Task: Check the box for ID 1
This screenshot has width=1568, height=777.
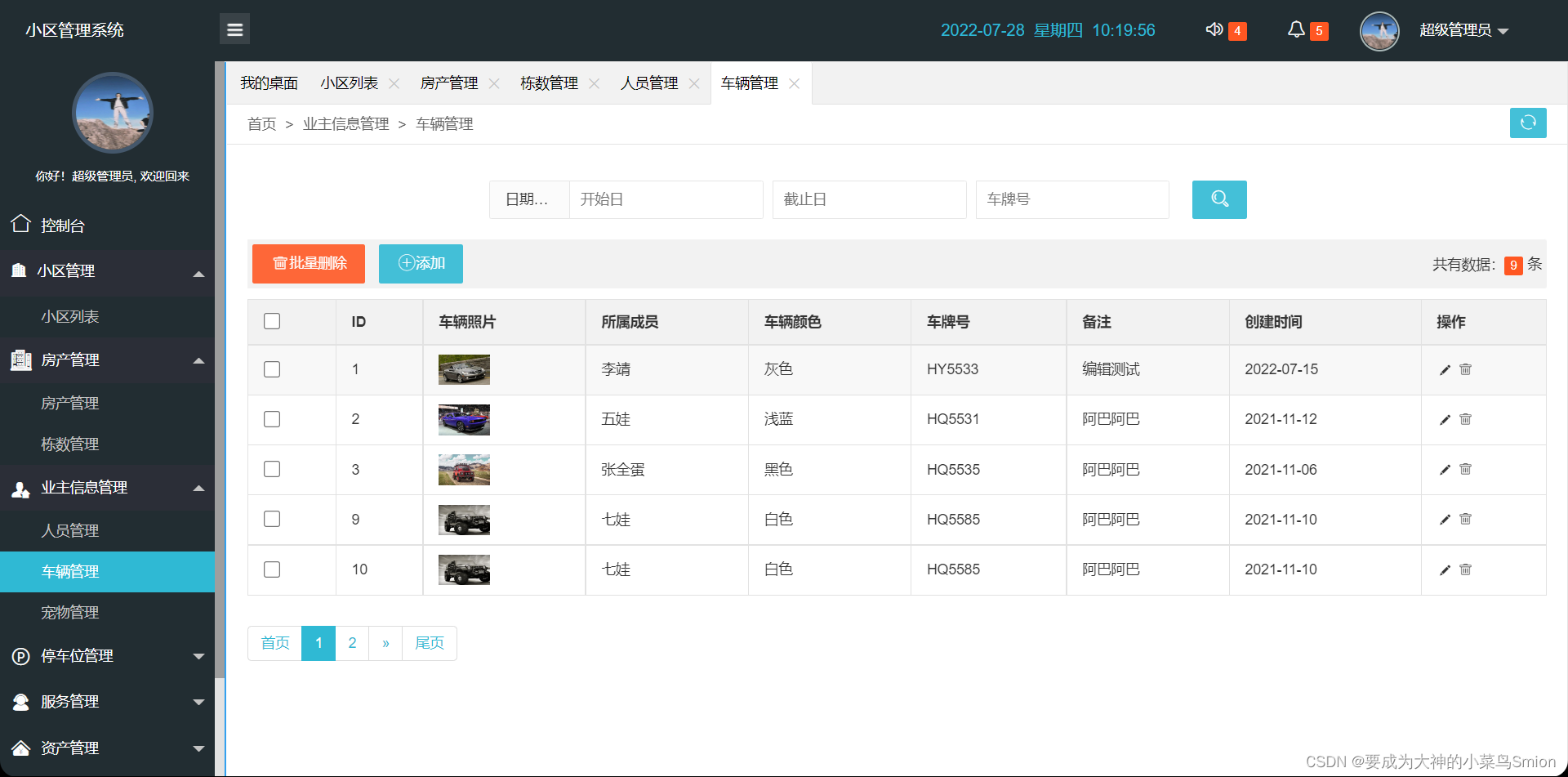Action: [x=272, y=369]
